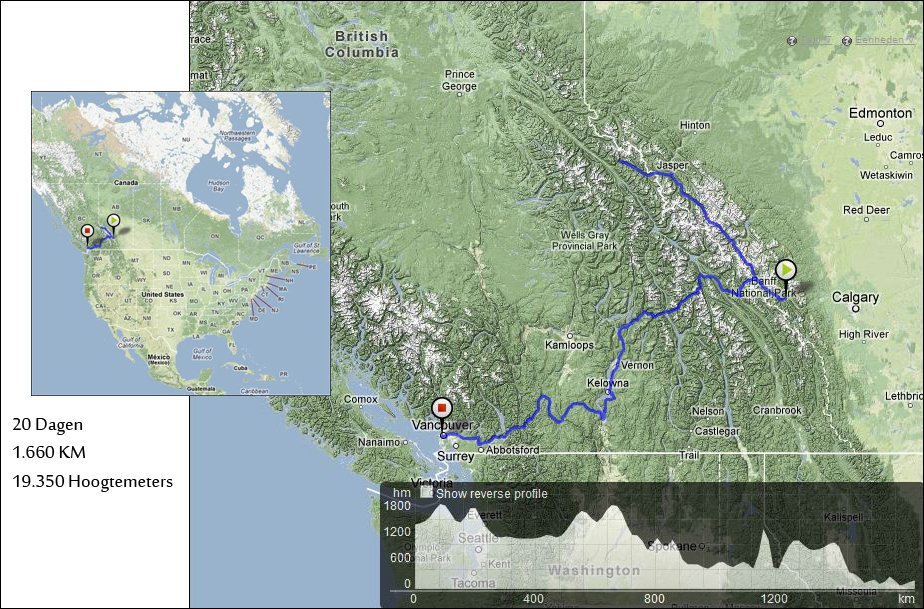This screenshot has height=609, width=924.
Task: Enable the Show reverse profile checkbox
Action: tap(426, 492)
